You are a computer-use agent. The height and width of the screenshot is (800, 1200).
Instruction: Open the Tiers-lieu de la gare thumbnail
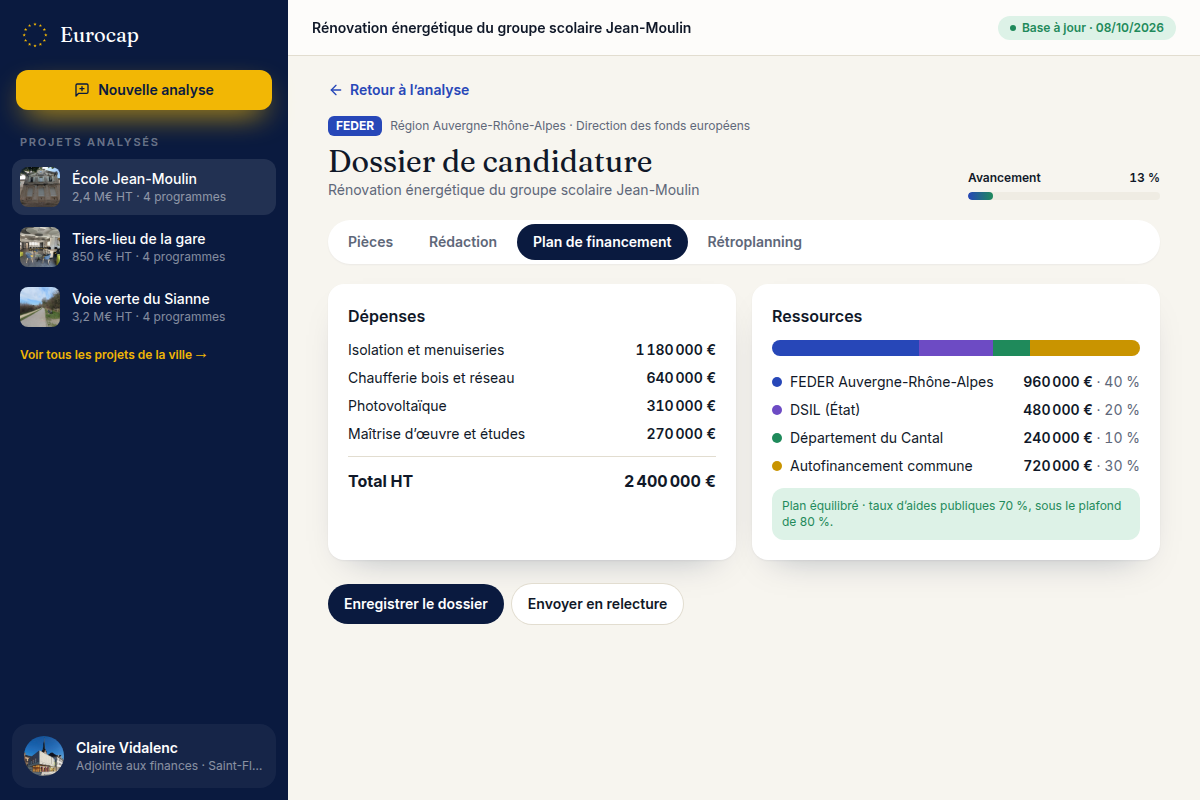(40, 247)
